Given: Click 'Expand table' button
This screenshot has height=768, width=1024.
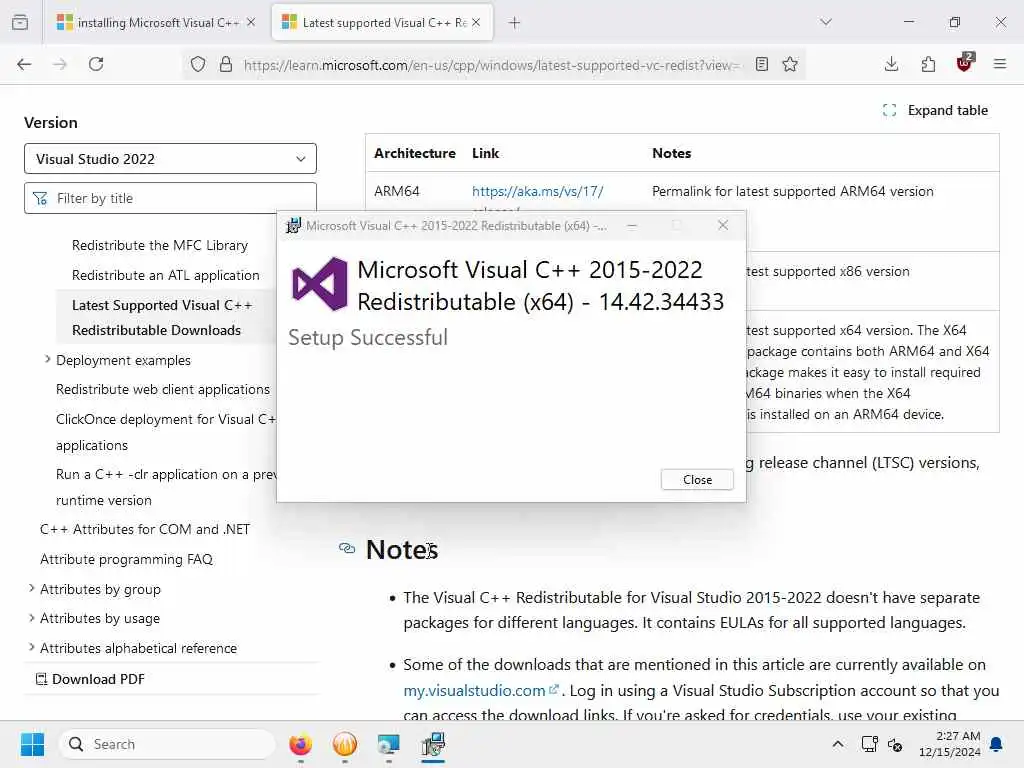Looking at the screenshot, I should [935, 110].
